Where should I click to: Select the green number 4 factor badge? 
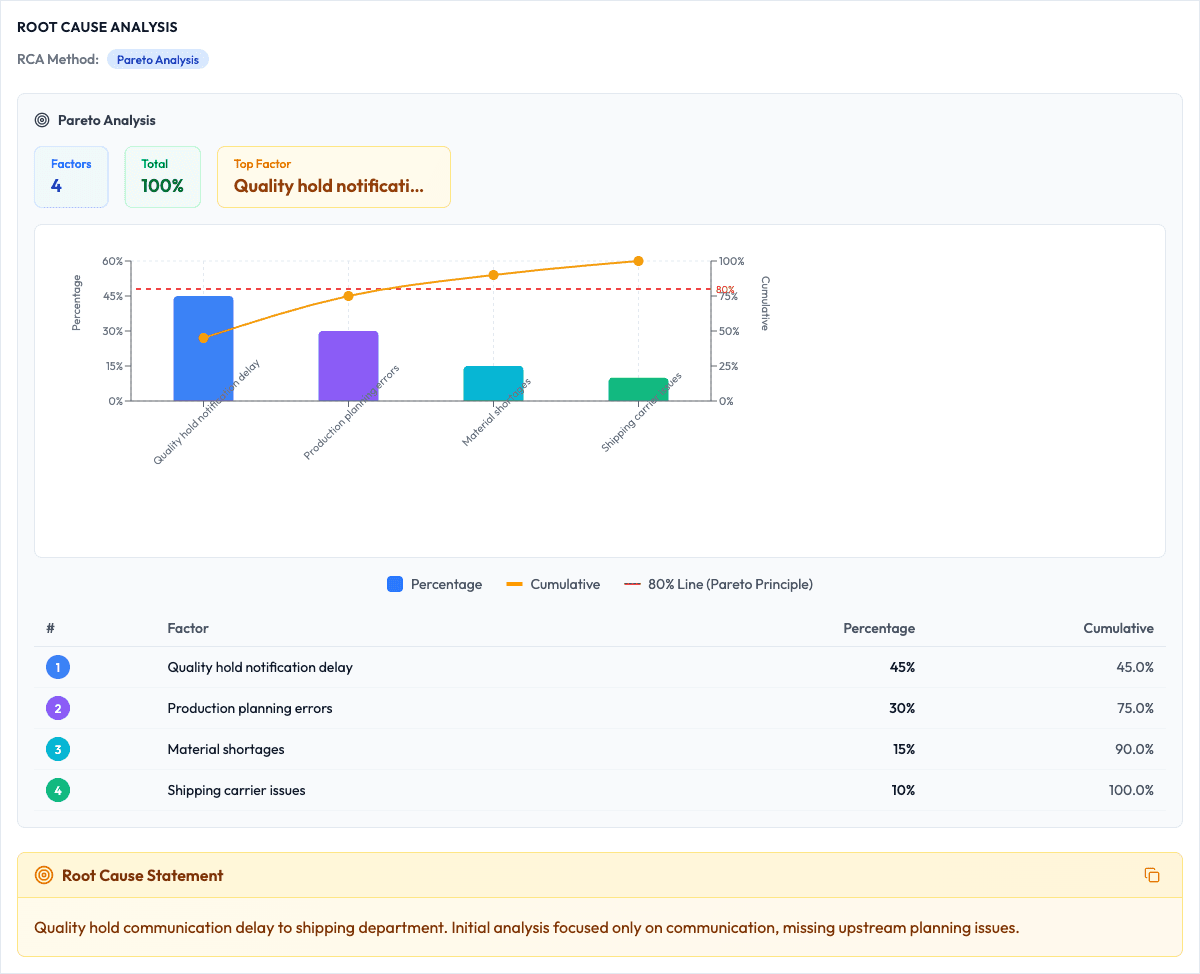tap(58, 790)
